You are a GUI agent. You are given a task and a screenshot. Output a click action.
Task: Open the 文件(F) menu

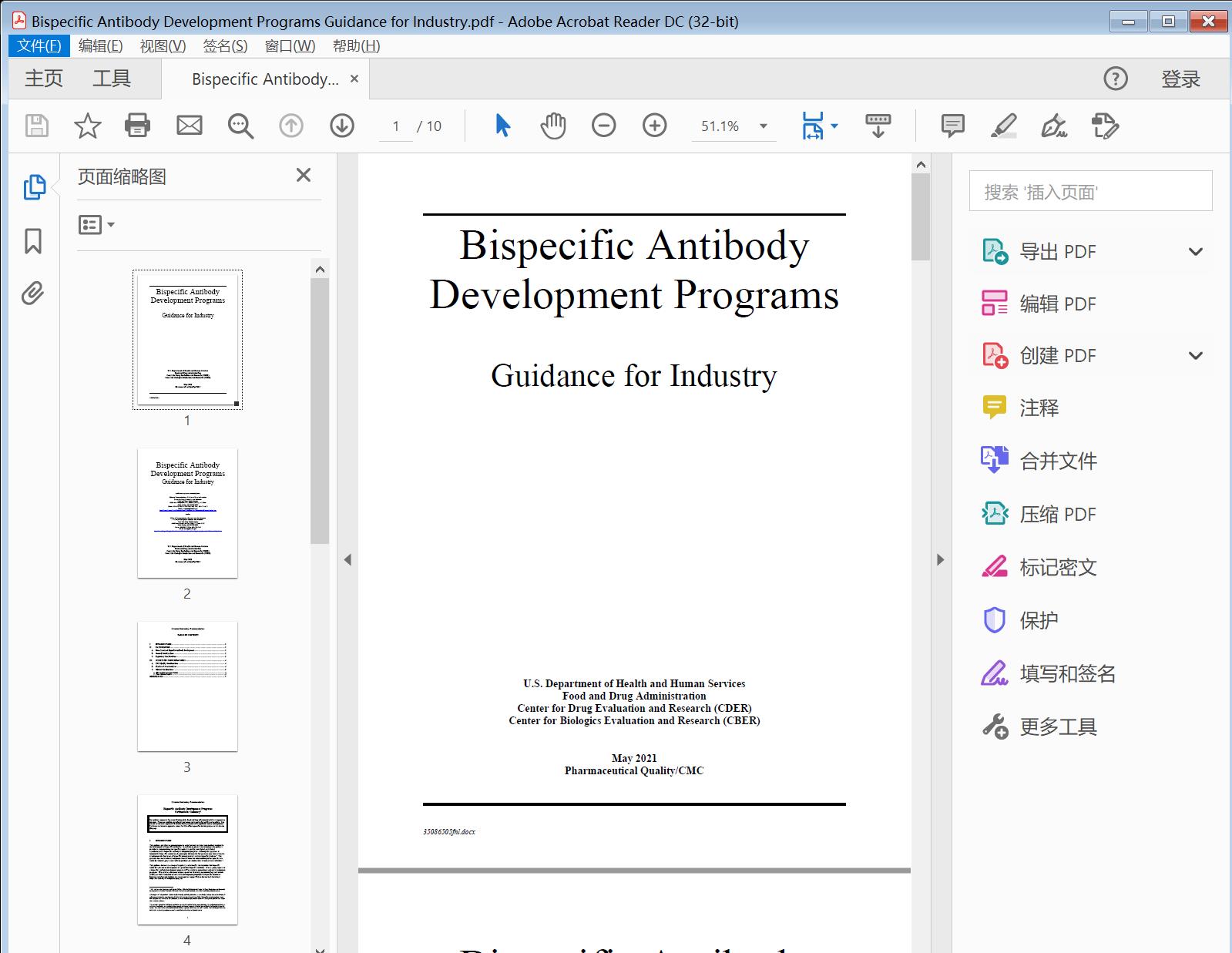pyautogui.click(x=39, y=46)
